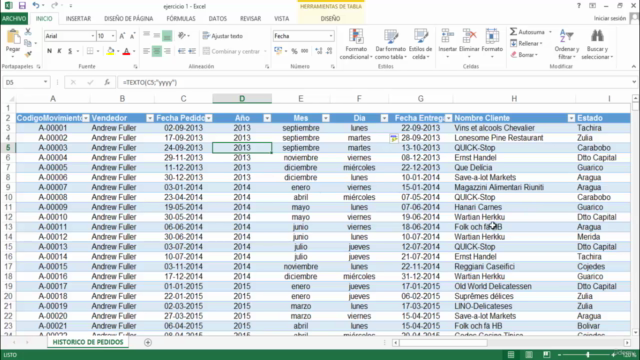Switch to Normal view in status bar
640x360 pixels.
[511, 355]
